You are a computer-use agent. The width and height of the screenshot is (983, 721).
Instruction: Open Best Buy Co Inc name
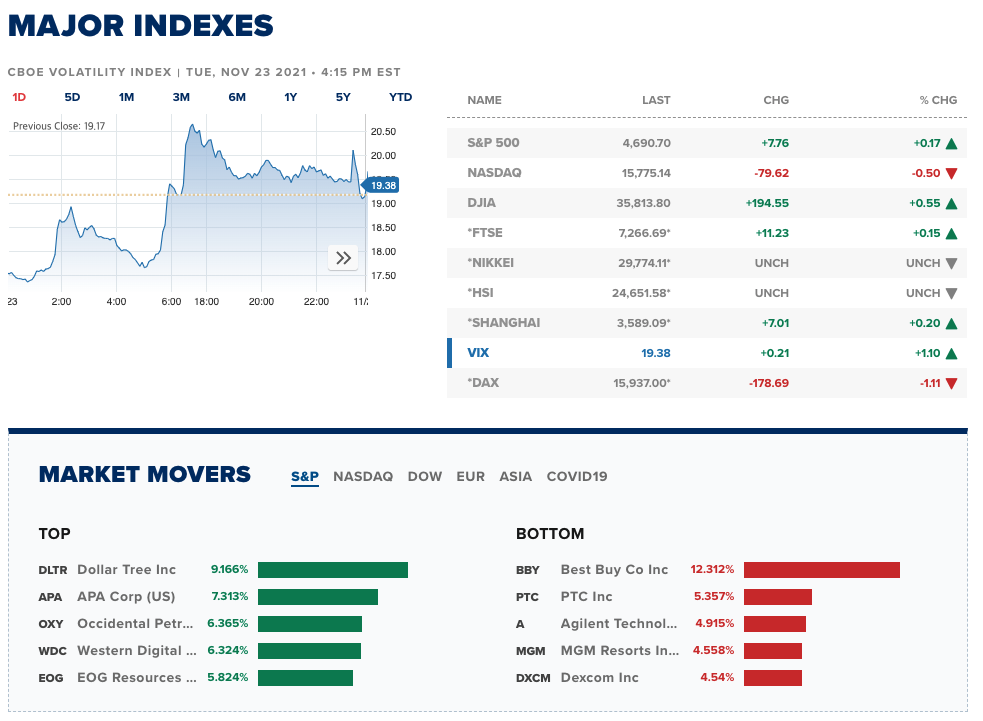pos(614,570)
